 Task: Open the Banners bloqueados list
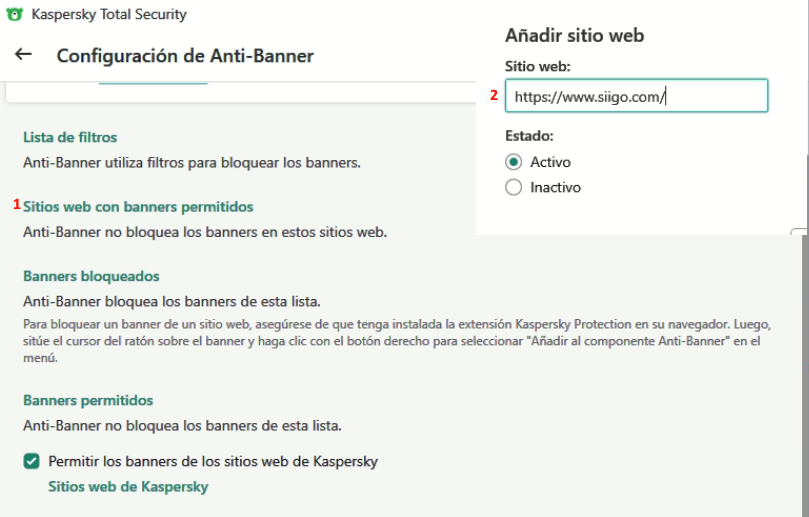click(x=91, y=276)
